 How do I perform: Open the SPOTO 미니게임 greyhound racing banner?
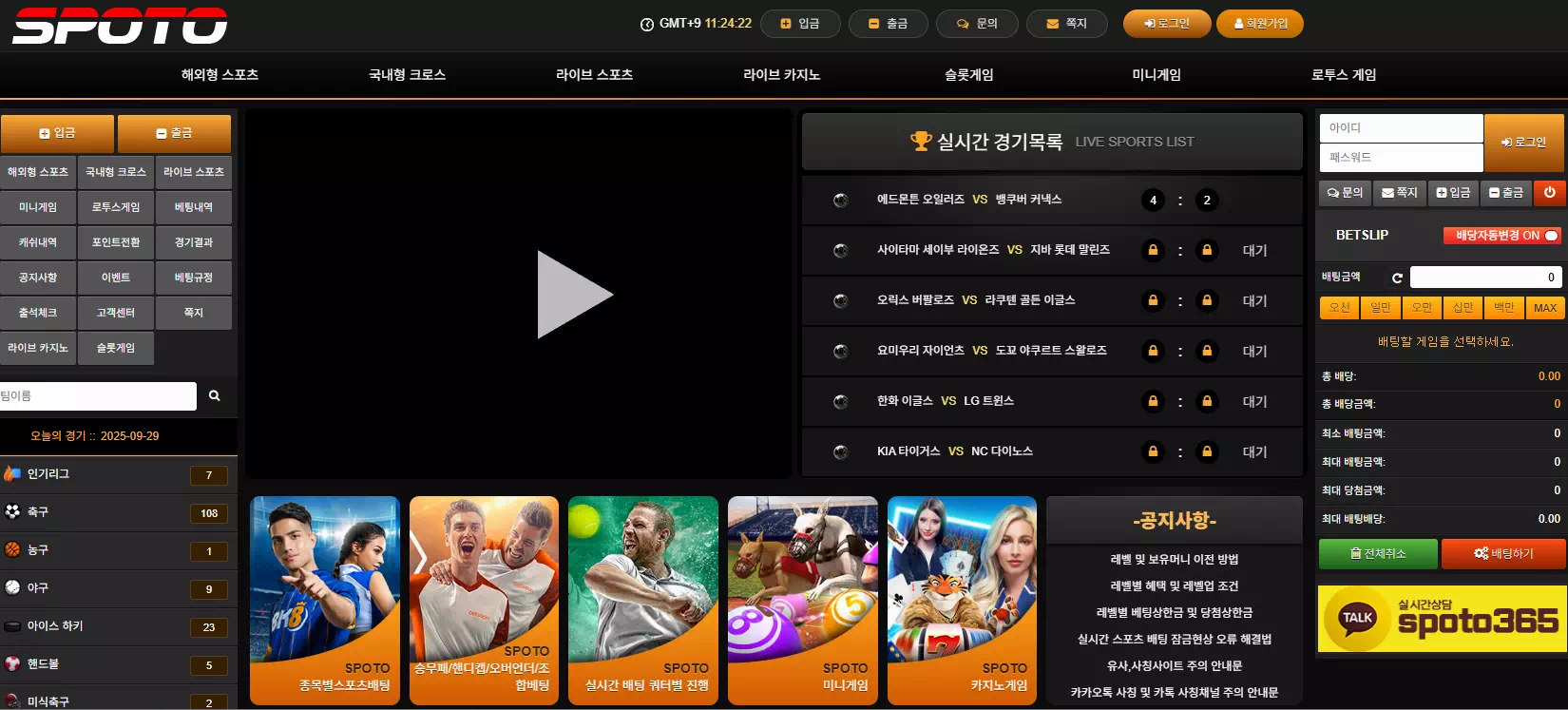(802, 600)
